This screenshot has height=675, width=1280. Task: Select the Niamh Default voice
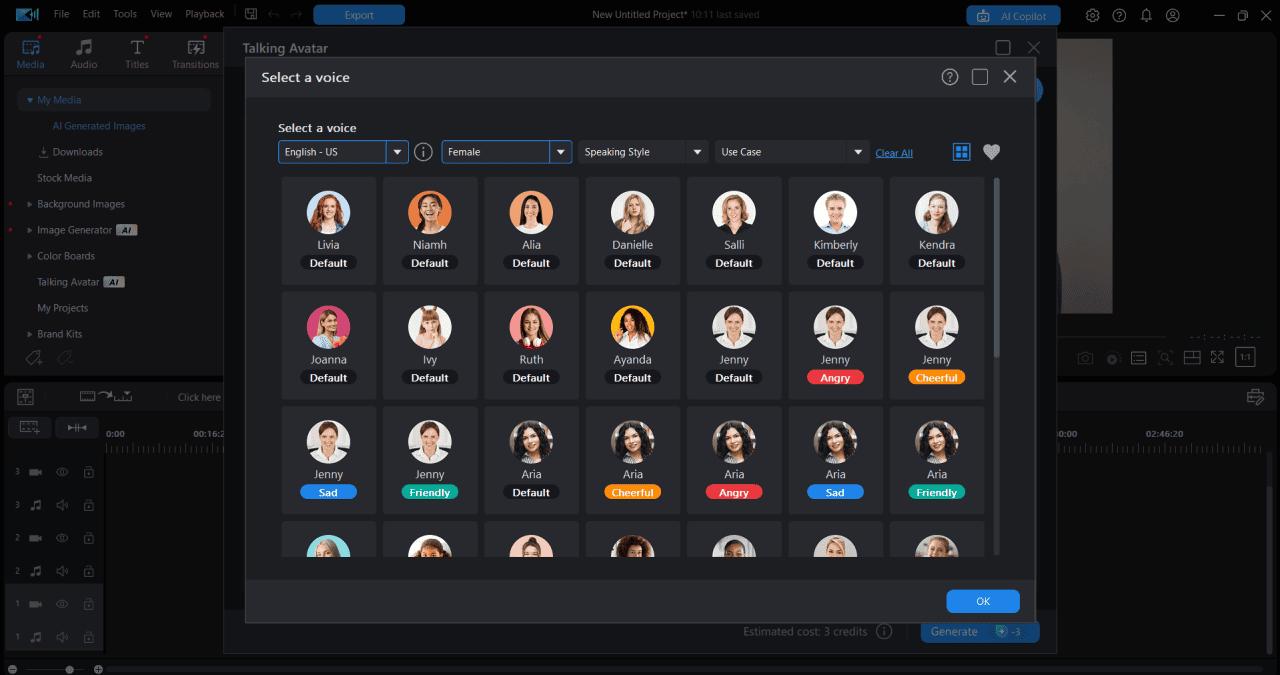[430, 230]
